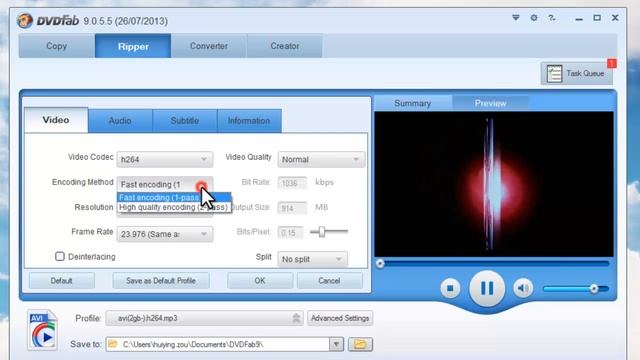
Task: Open the title bar dropdown menu arrow
Action: [x=516, y=18]
